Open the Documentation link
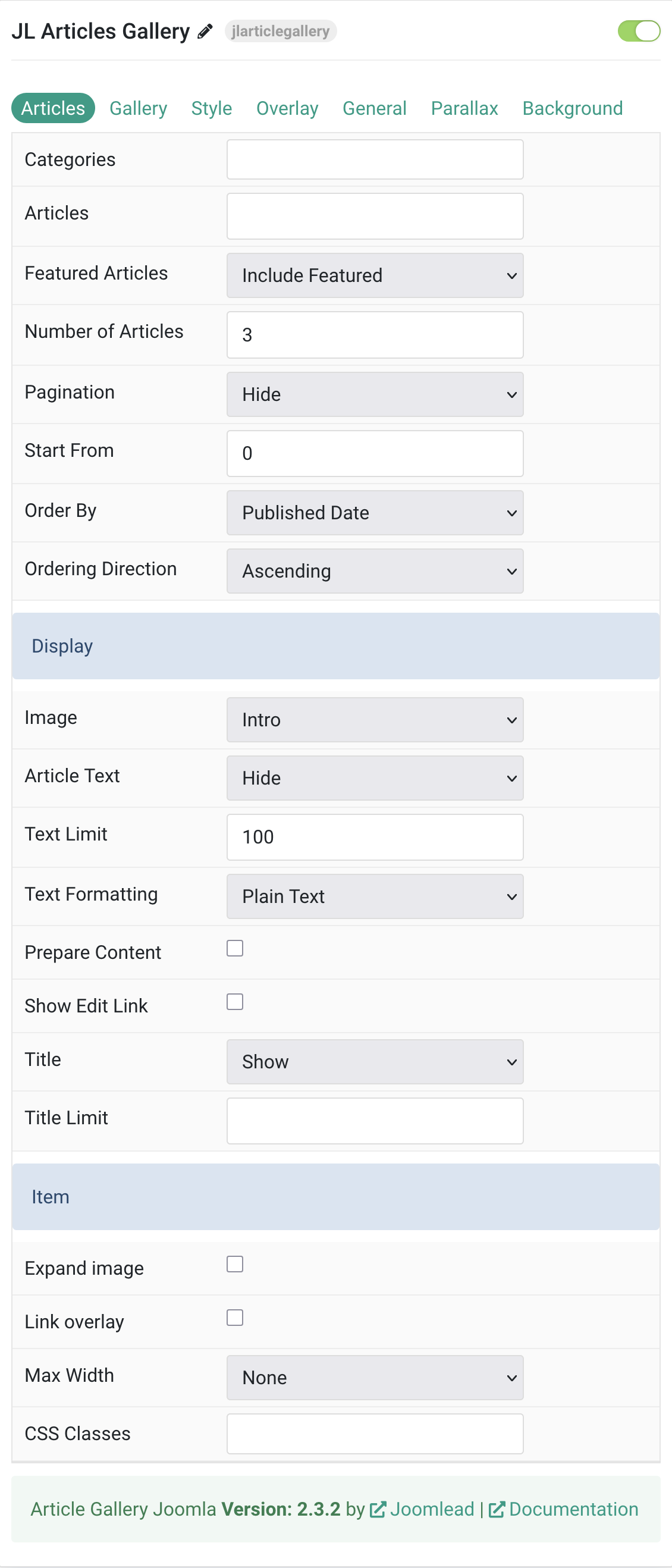The width and height of the screenshot is (672, 1568). (573, 1510)
